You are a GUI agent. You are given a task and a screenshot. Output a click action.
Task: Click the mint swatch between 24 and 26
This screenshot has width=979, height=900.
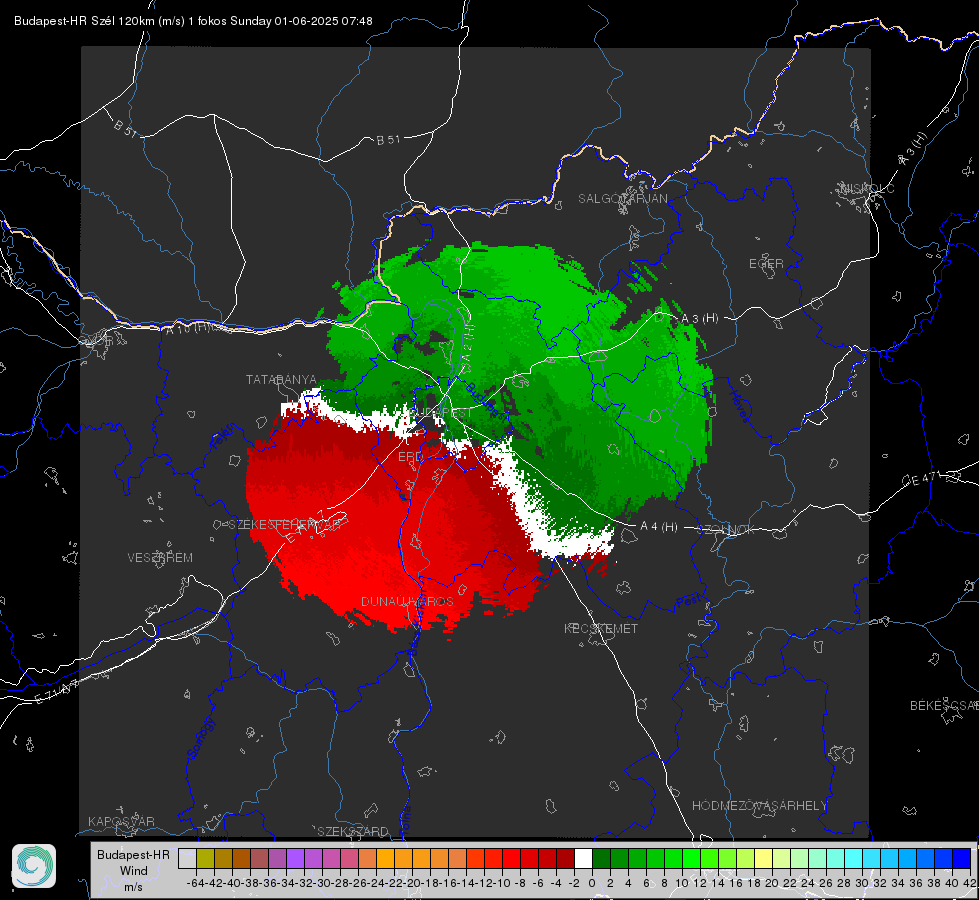click(817, 858)
